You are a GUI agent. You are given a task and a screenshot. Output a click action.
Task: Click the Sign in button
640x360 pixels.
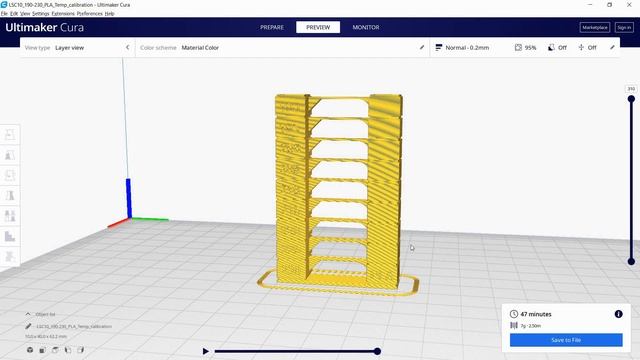(624, 27)
